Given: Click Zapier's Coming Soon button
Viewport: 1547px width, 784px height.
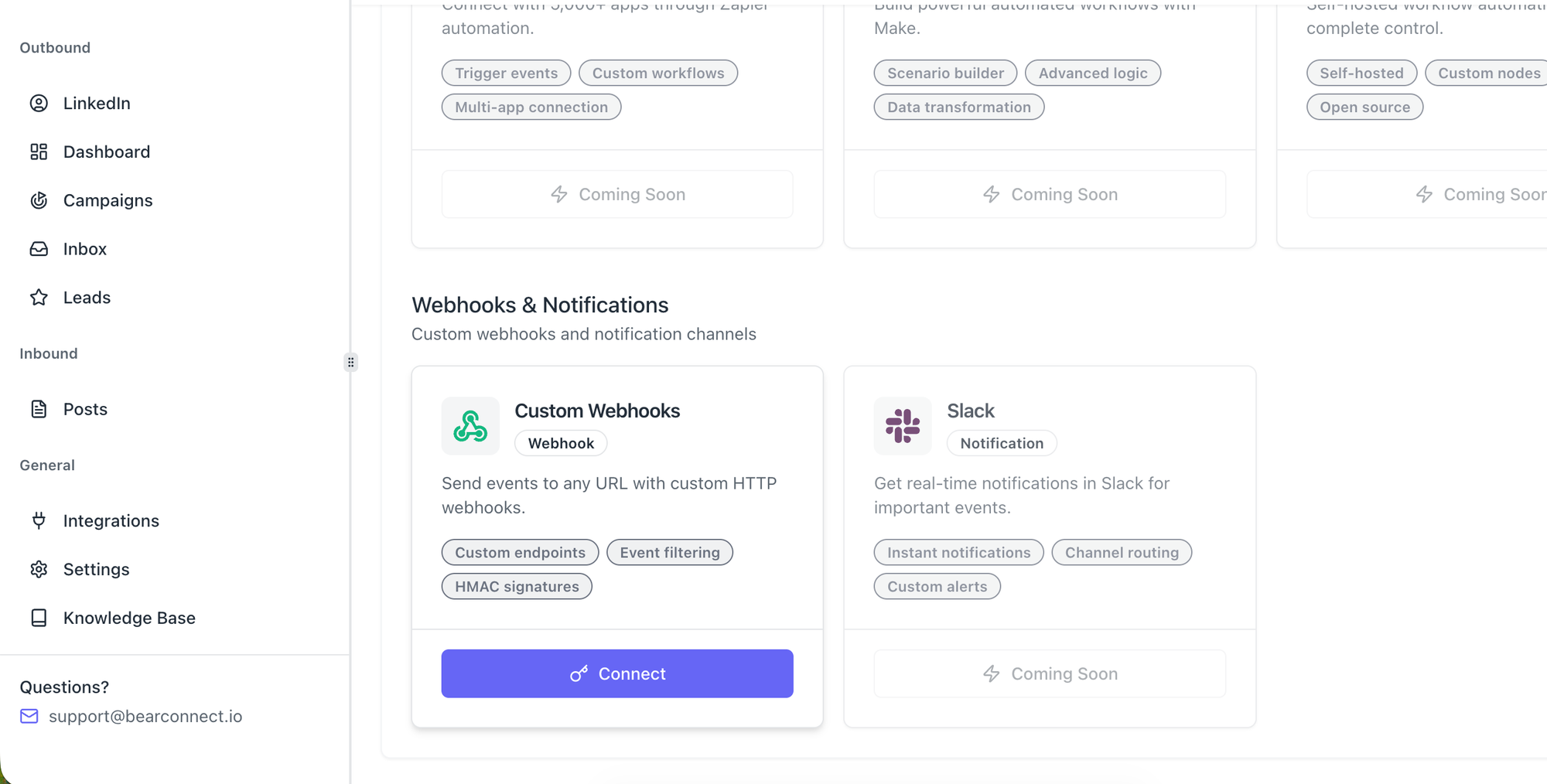Looking at the screenshot, I should point(616,194).
